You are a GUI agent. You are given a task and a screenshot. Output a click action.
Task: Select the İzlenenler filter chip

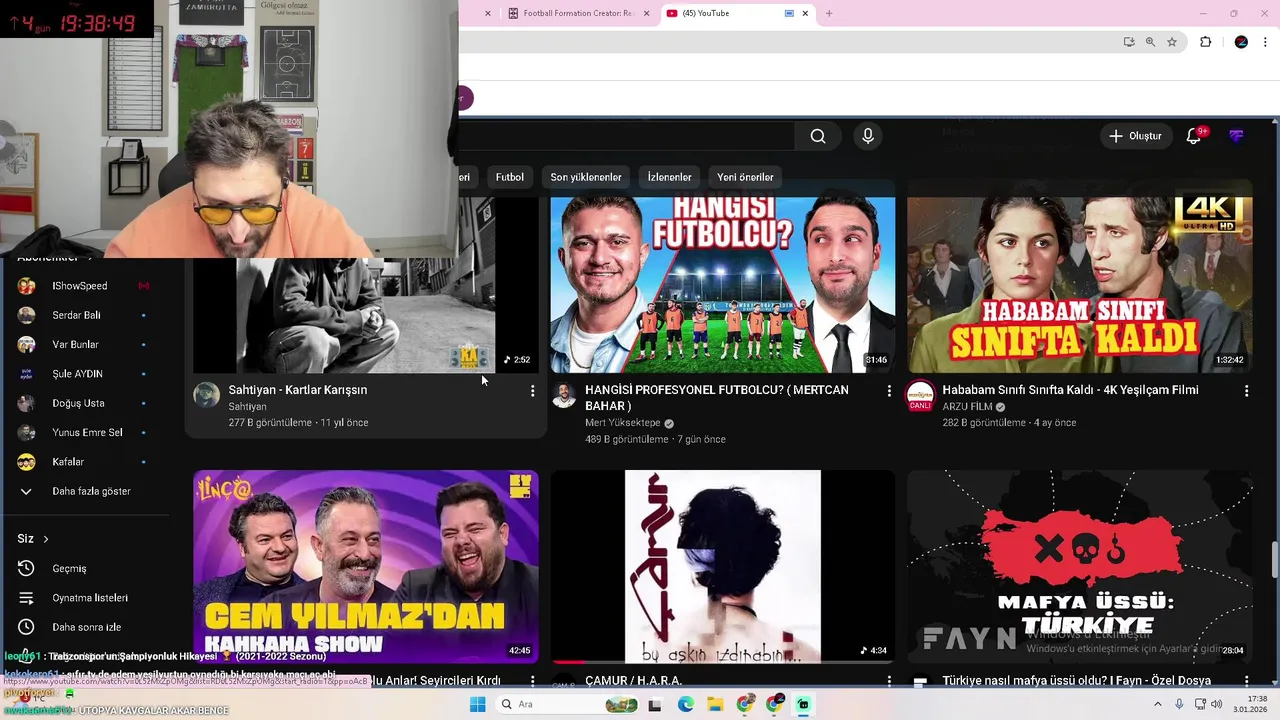[x=669, y=177]
